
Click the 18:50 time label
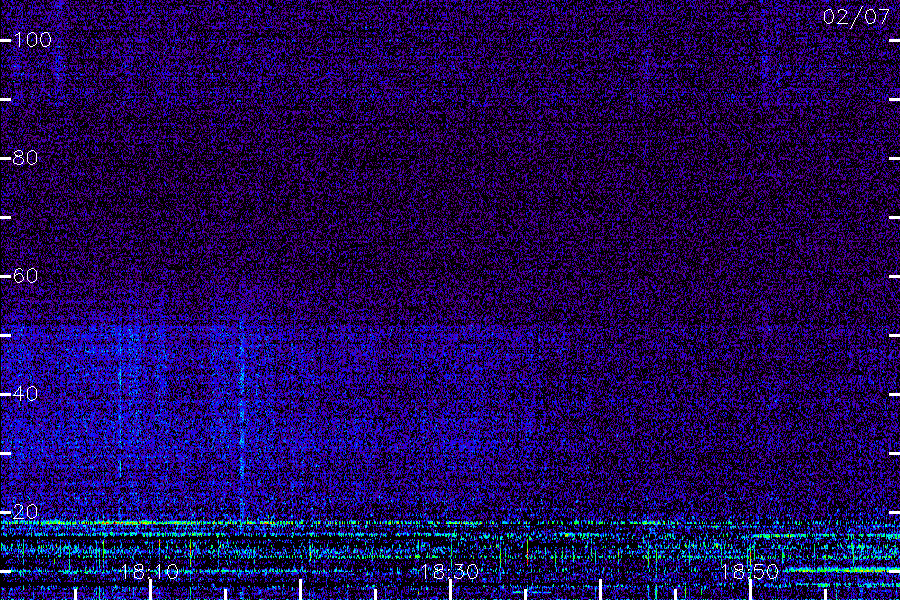(x=750, y=572)
